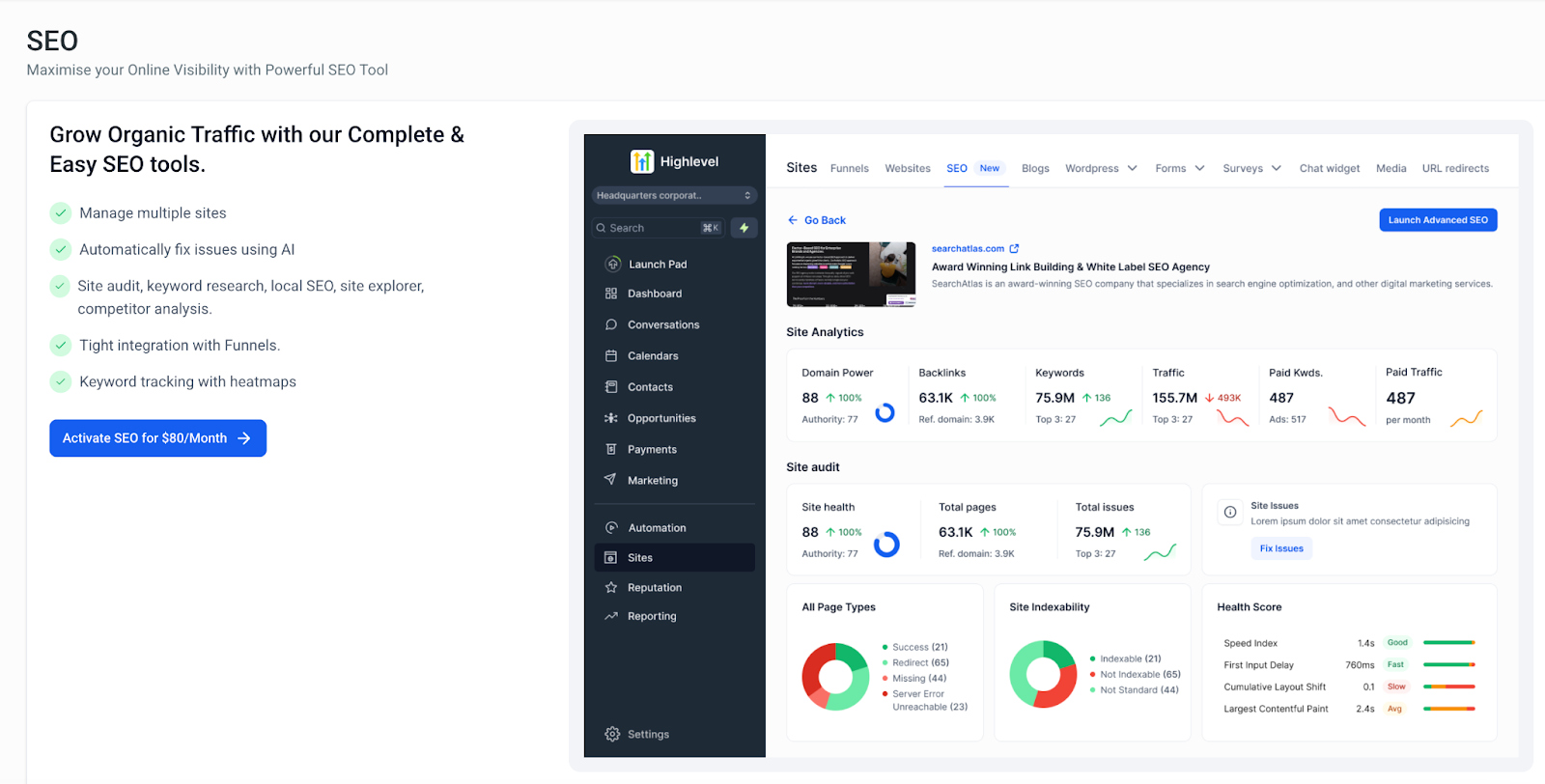Click the lightning bolt quick action icon
1545x784 pixels.
[744, 228]
